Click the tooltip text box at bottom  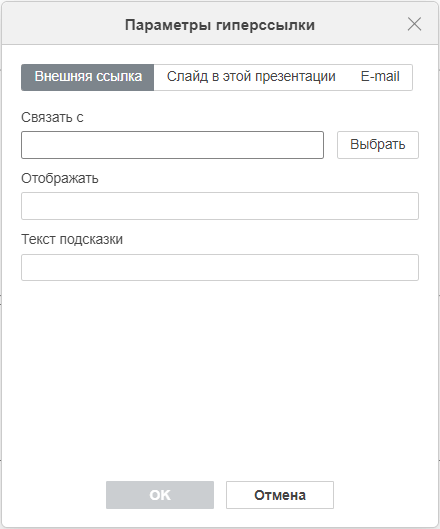click(x=220, y=268)
